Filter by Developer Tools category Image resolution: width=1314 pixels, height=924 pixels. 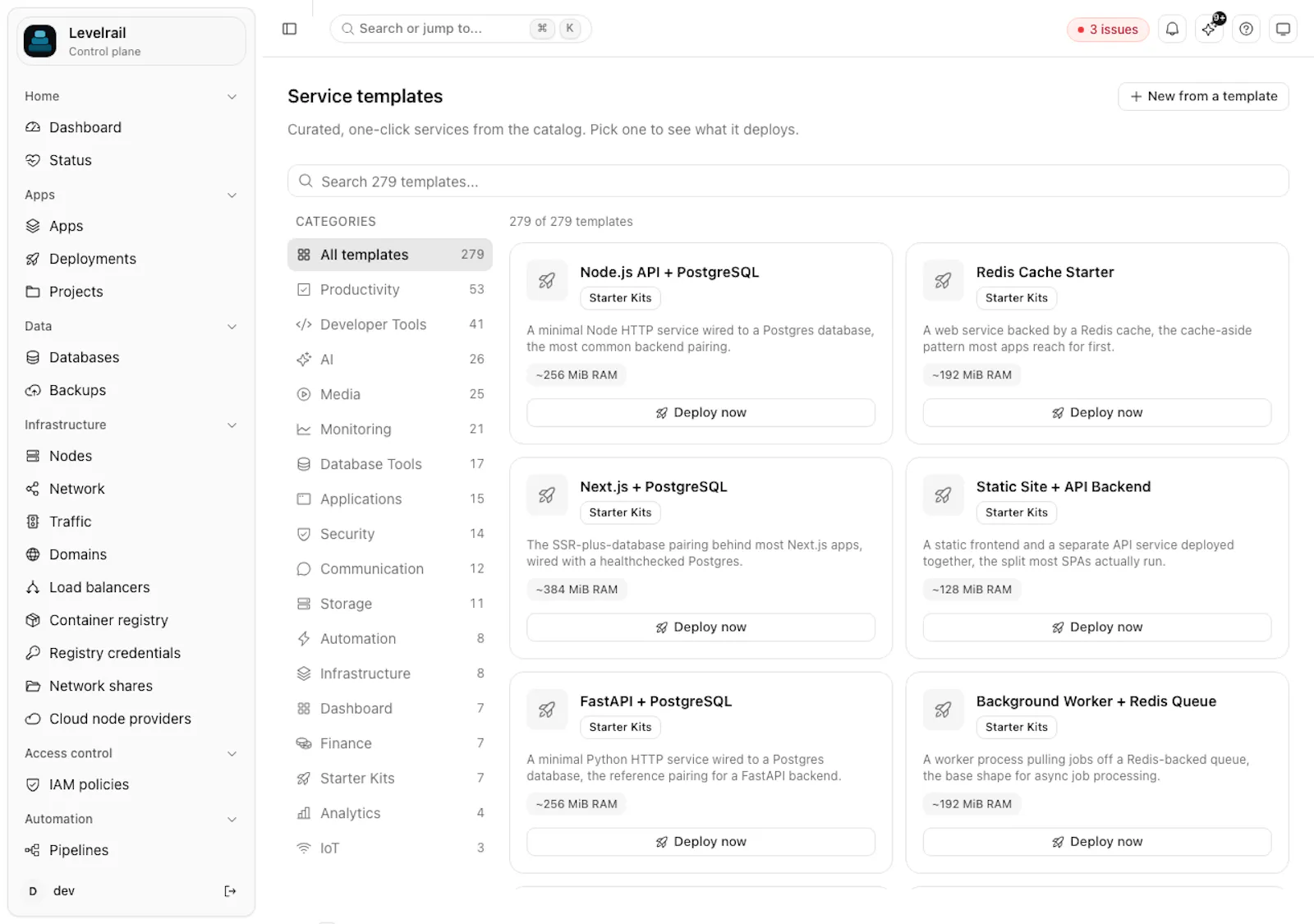tap(390, 324)
